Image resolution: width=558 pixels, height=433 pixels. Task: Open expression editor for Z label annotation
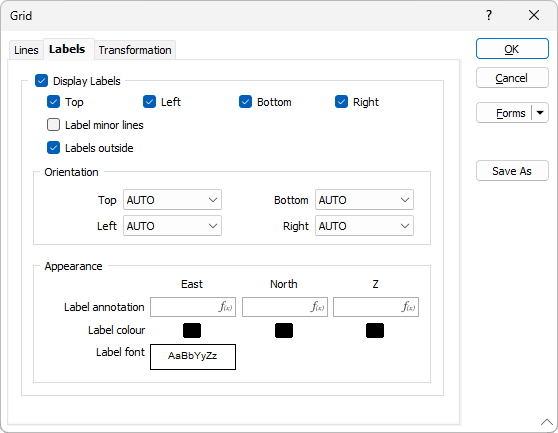pyautogui.click(x=409, y=307)
